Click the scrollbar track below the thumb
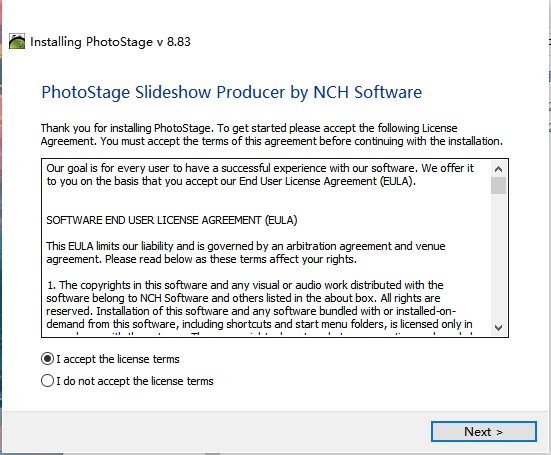Image resolution: width=551 pixels, height=455 pixels. 498,257
